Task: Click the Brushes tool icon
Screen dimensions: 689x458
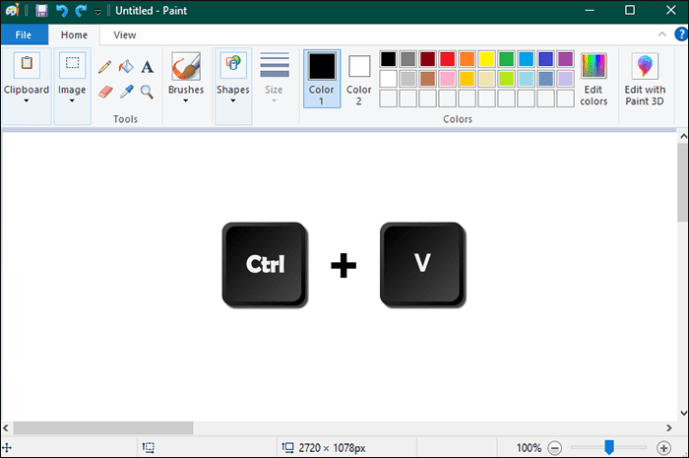Action: tap(186, 66)
